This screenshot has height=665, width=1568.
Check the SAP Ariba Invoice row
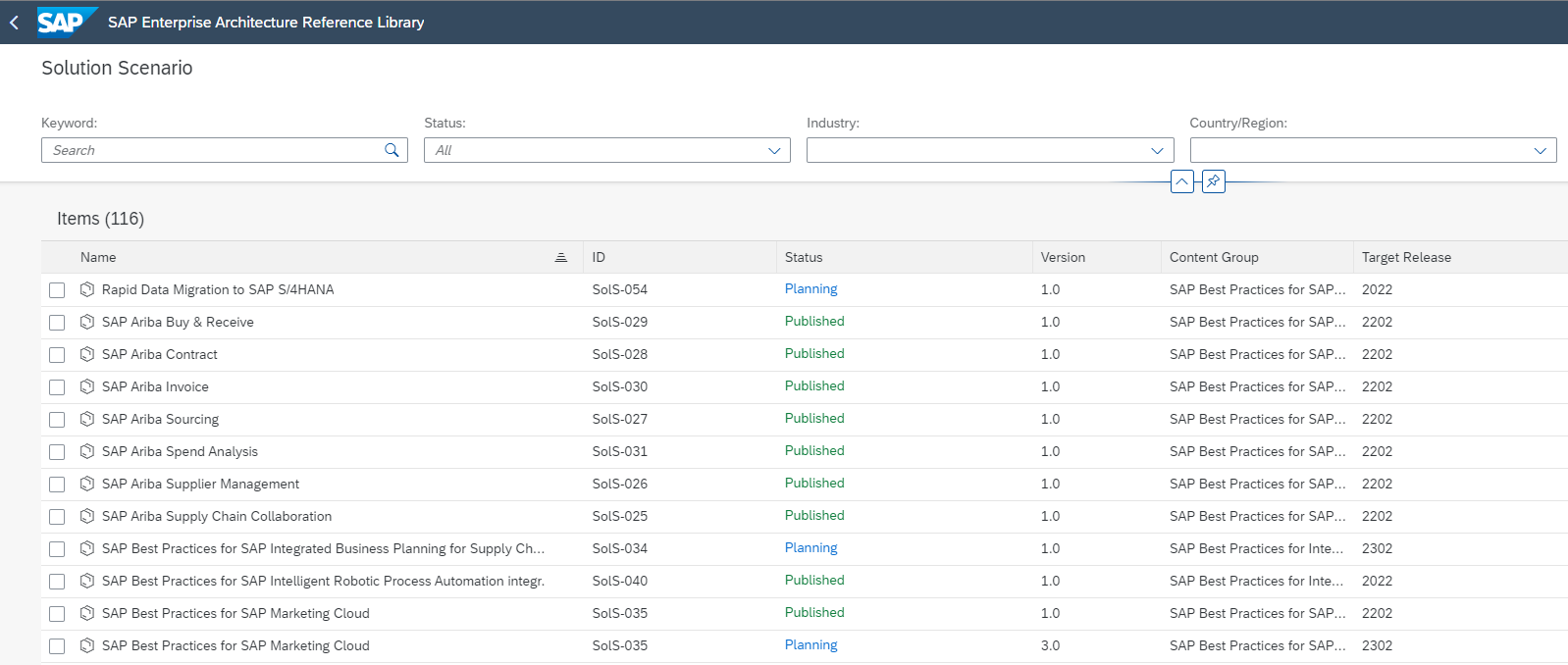(x=57, y=387)
